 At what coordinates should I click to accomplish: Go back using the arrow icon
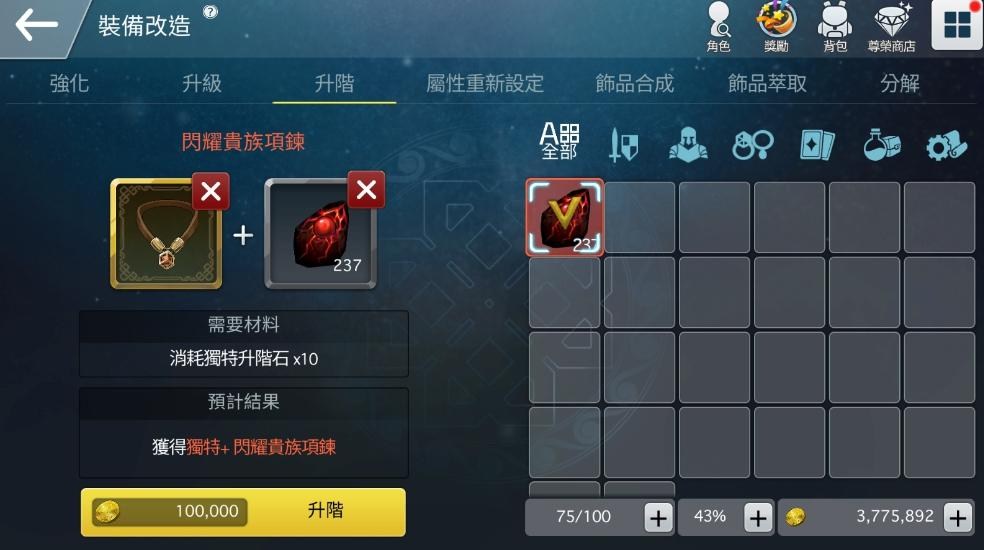coord(36,25)
